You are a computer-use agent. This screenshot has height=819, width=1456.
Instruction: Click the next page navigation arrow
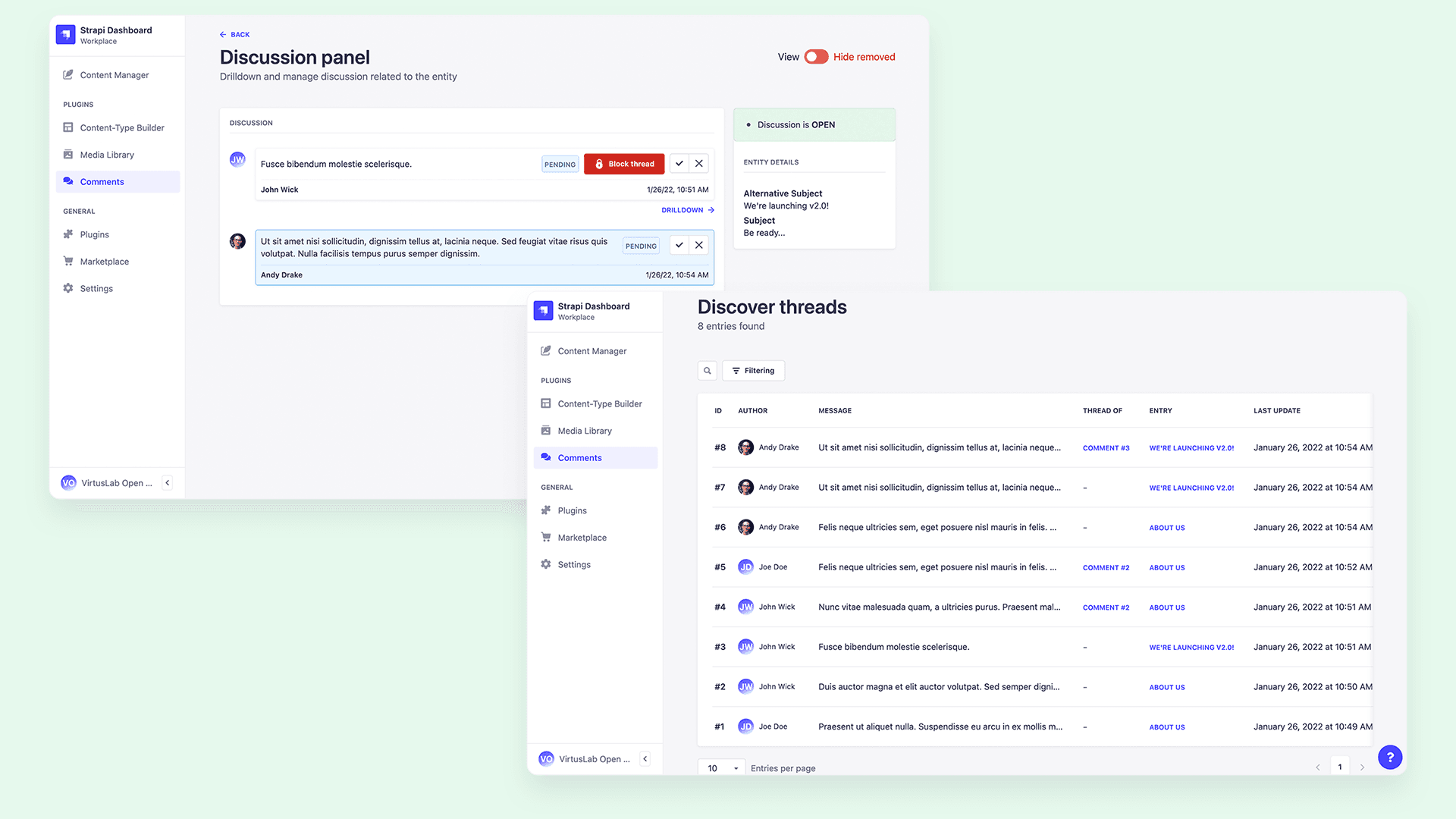pos(1362,767)
